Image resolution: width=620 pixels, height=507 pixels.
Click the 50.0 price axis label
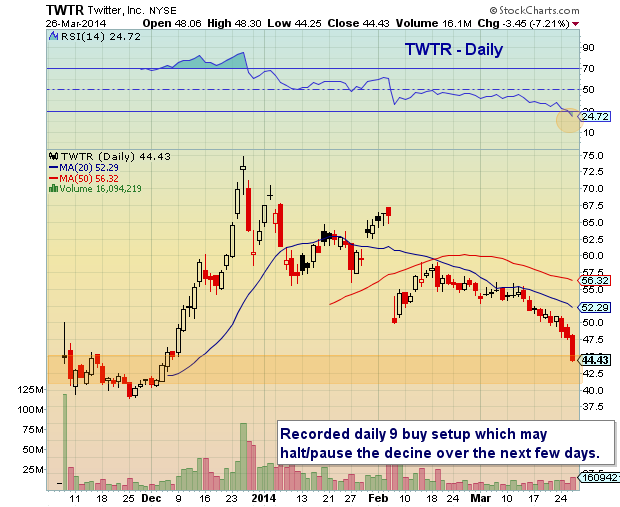[593, 322]
